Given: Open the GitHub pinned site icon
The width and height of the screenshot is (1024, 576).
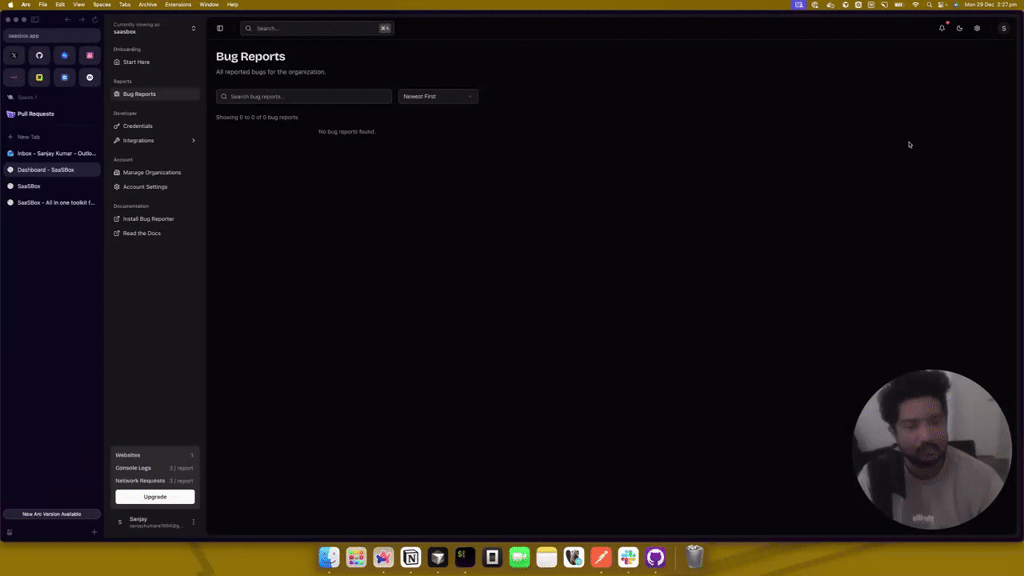Looking at the screenshot, I should [x=39, y=56].
